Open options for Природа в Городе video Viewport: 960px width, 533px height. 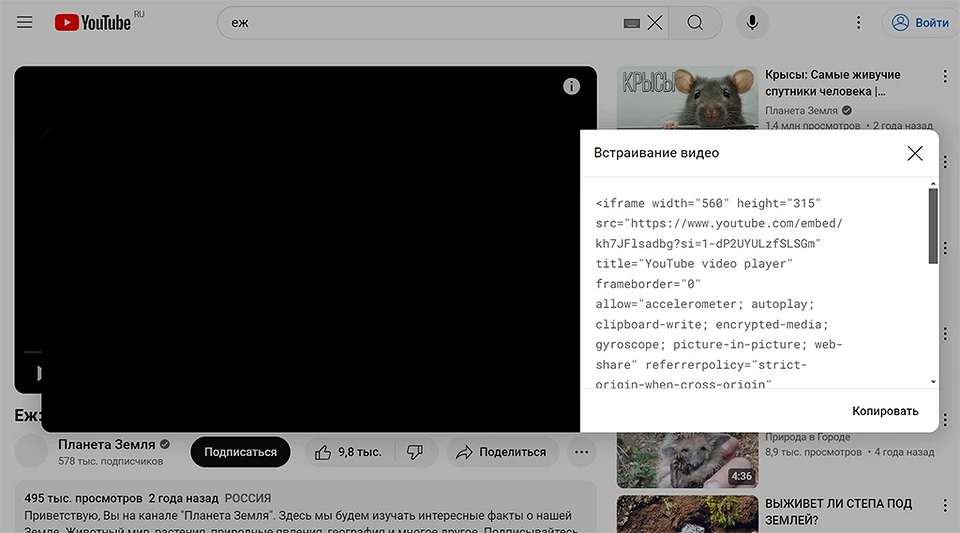945,420
